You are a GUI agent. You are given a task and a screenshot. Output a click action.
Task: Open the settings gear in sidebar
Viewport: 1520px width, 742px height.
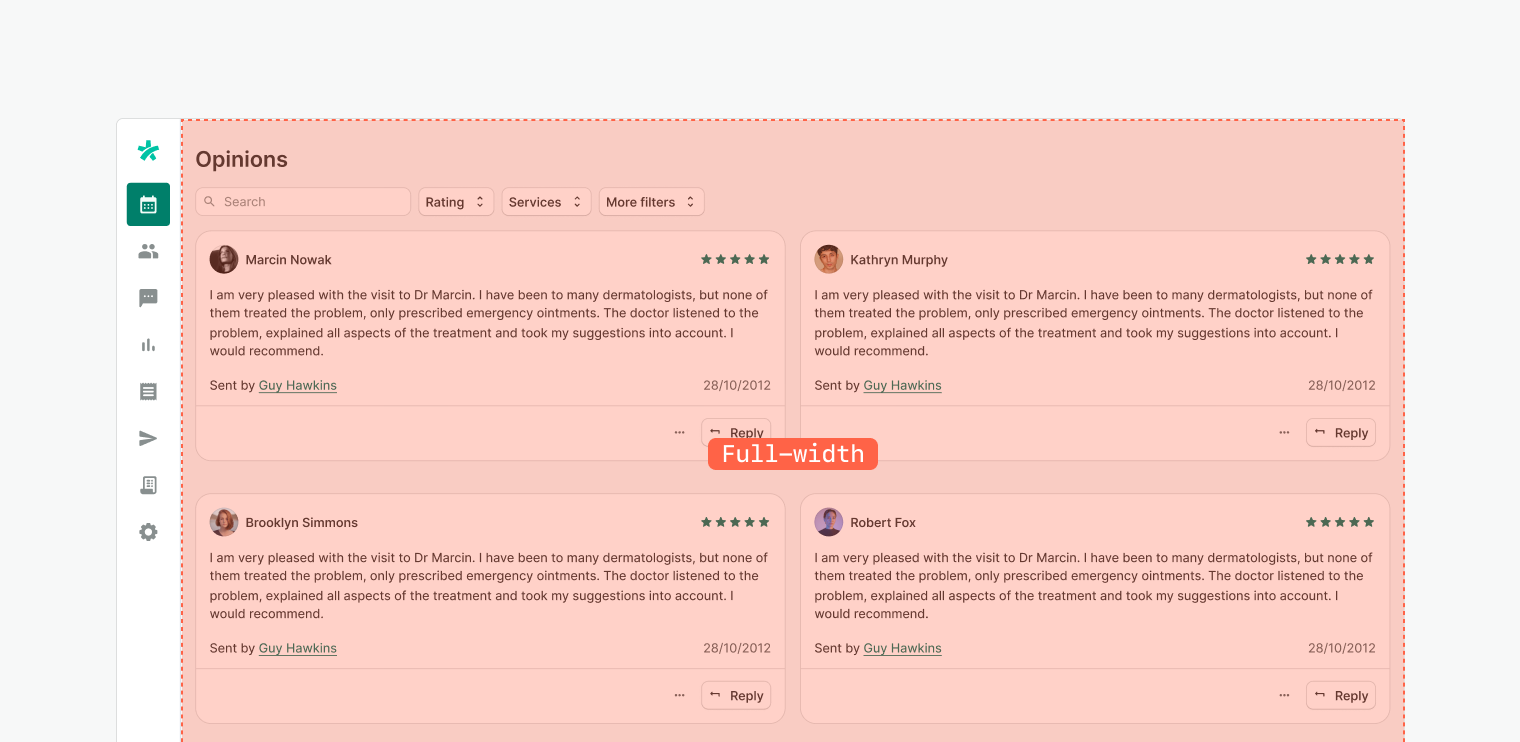click(148, 532)
